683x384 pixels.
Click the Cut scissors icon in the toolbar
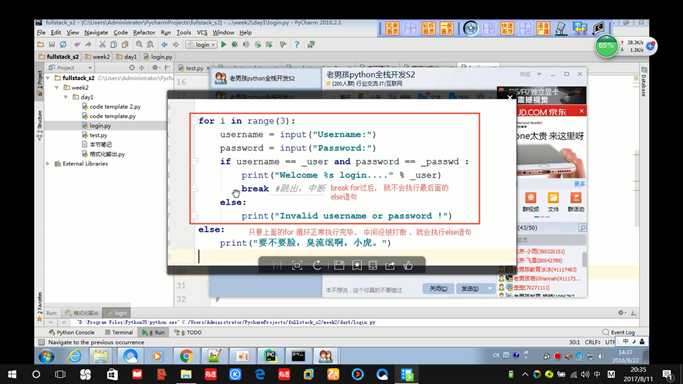tap(102, 44)
